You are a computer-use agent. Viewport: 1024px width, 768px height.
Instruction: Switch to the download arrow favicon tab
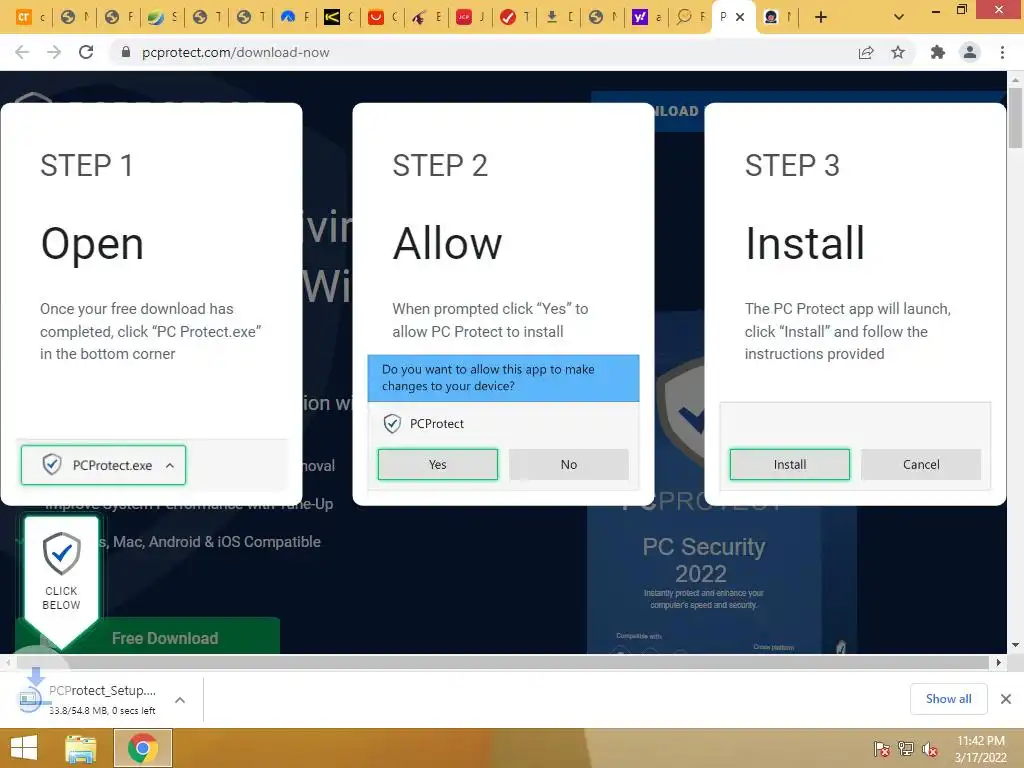[552, 17]
